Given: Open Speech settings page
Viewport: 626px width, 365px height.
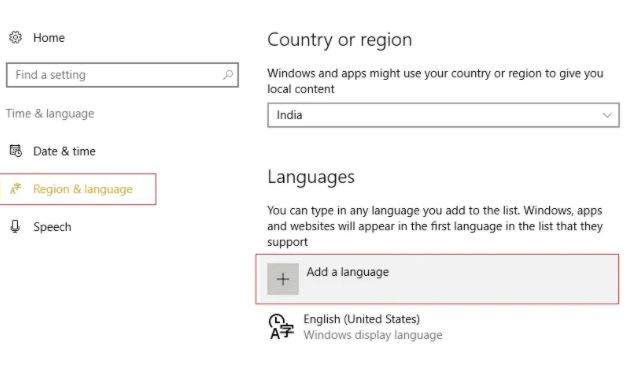Looking at the screenshot, I should pyautogui.click(x=52, y=227).
